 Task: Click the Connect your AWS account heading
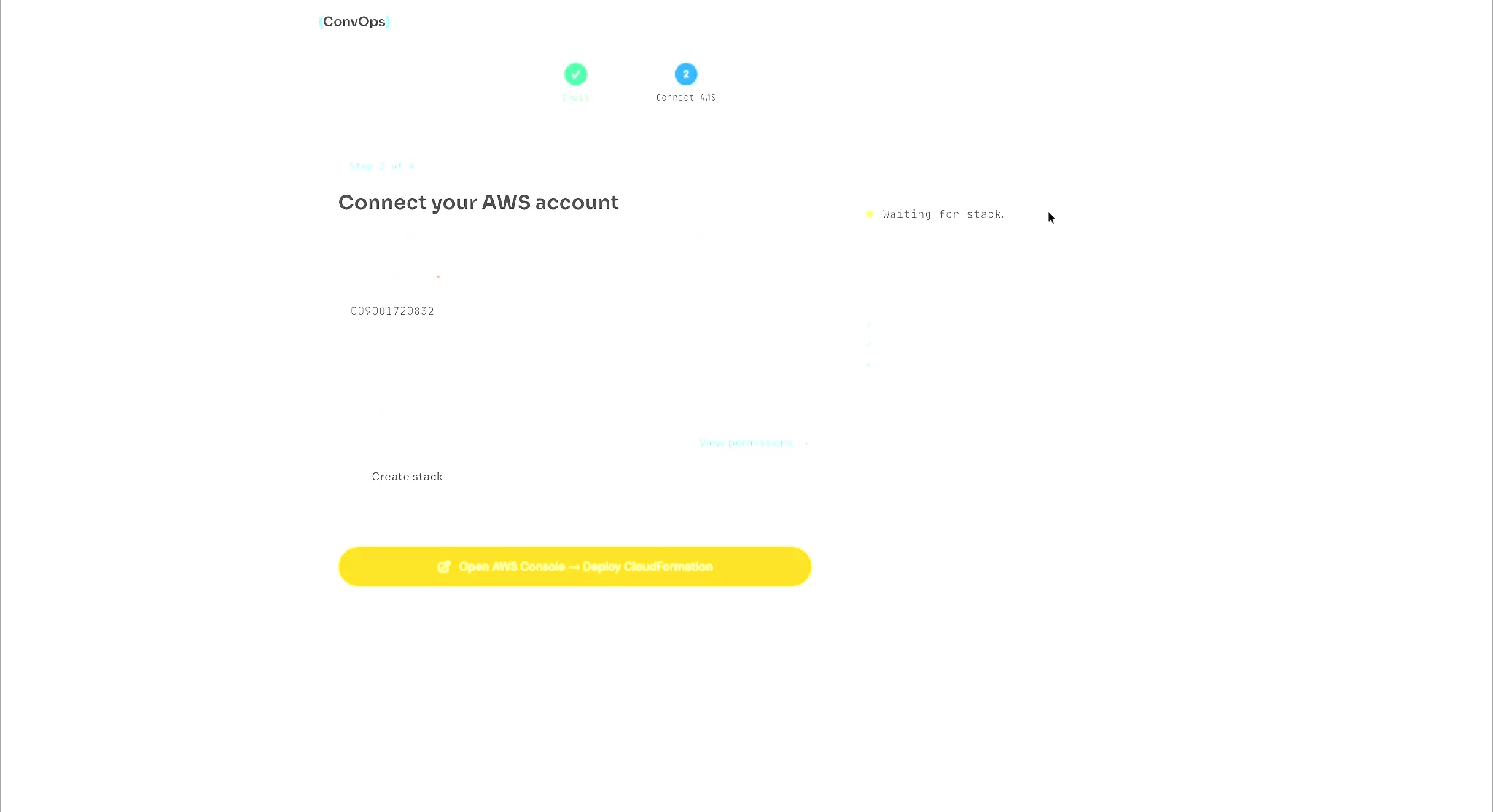478,203
